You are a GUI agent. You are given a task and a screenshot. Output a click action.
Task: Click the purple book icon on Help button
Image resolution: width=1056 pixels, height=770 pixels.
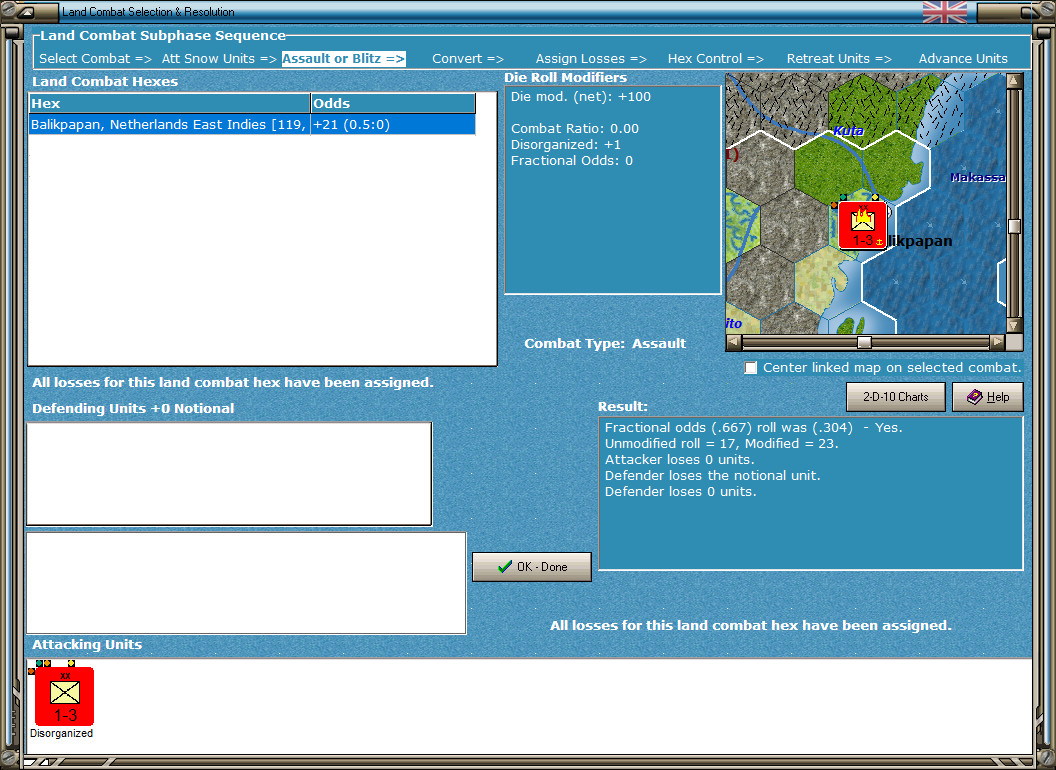(x=975, y=397)
